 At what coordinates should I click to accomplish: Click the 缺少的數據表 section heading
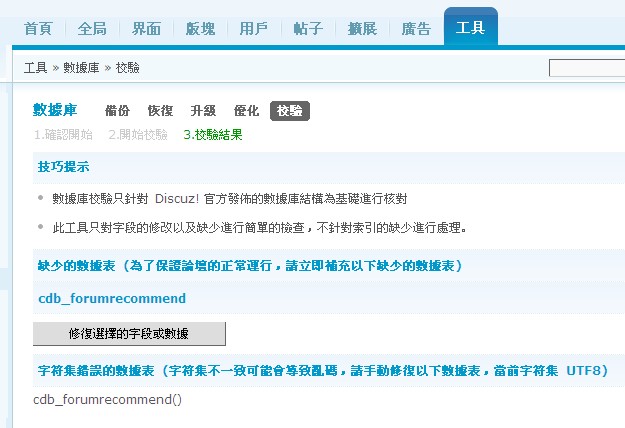click(250, 266)
